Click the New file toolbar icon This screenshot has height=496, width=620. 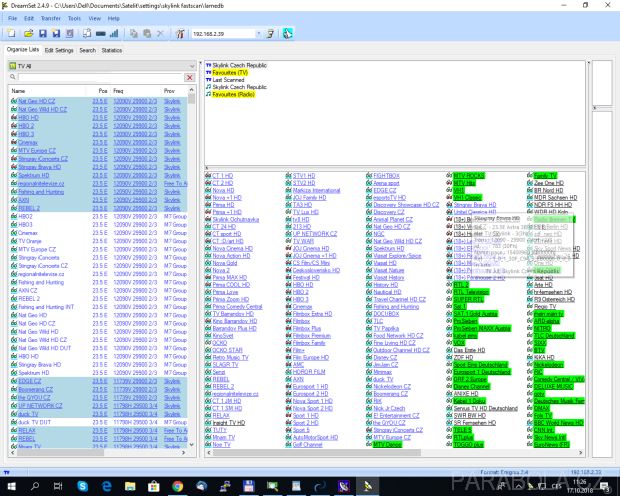[x=11, y=34]
